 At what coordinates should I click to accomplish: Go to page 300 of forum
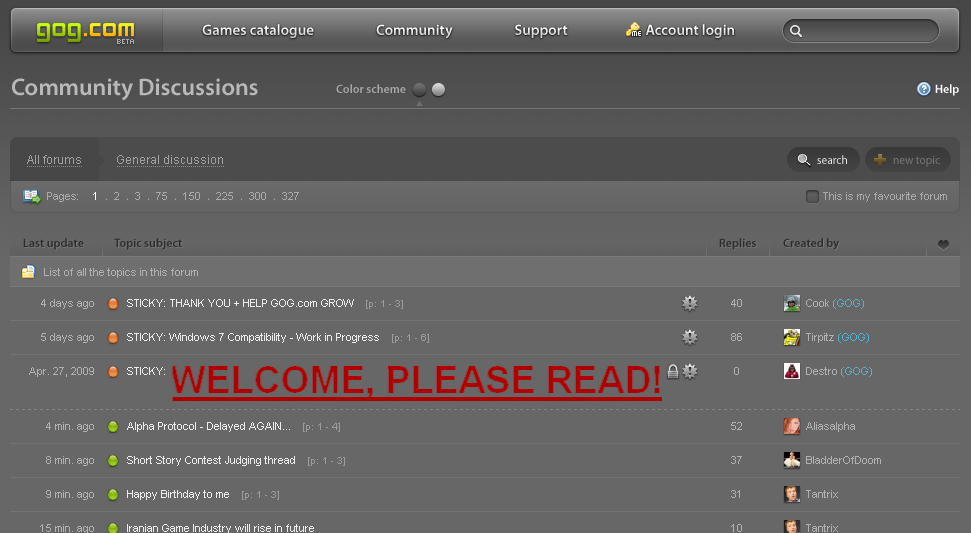[x=257, y=196]
